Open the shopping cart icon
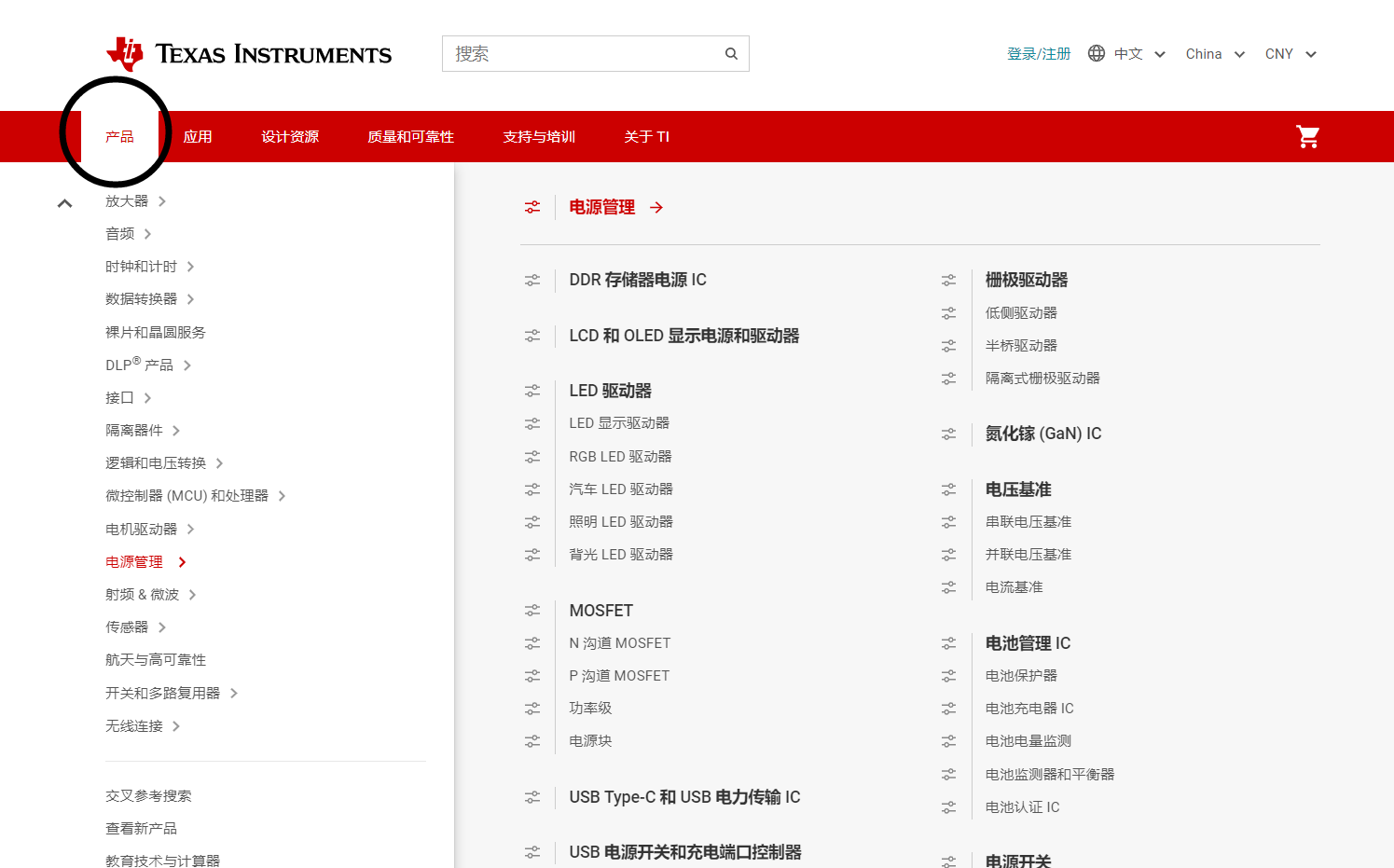 [1307, 136]
